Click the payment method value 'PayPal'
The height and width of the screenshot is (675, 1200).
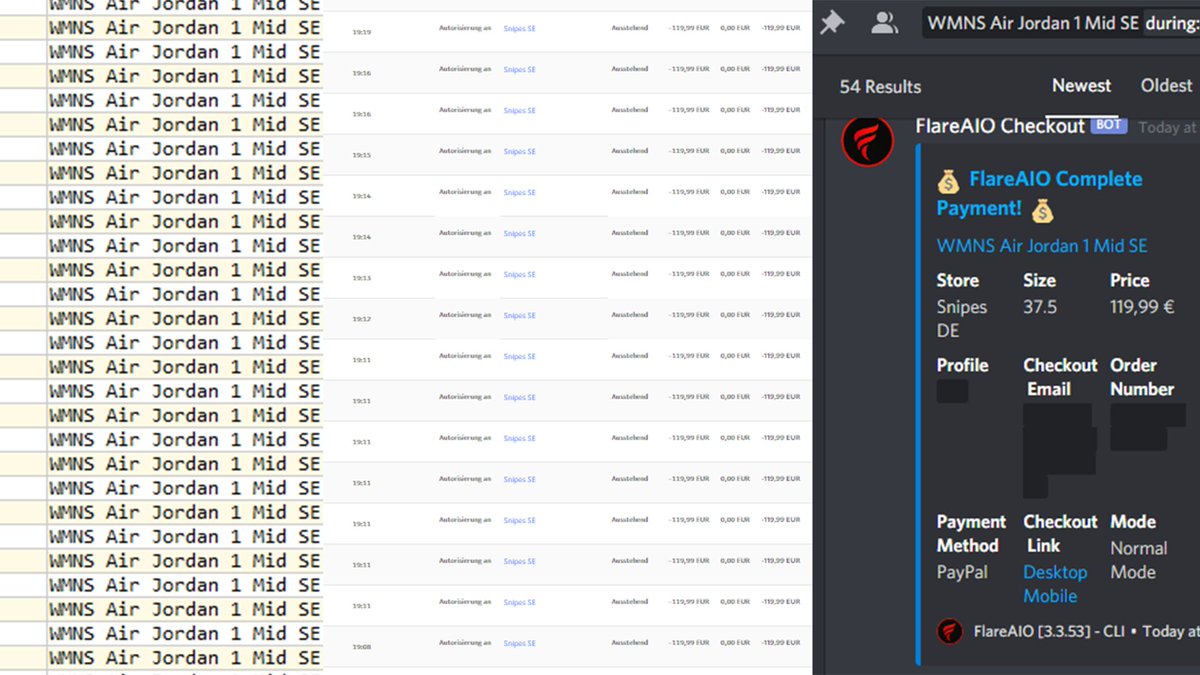[962, 572]
